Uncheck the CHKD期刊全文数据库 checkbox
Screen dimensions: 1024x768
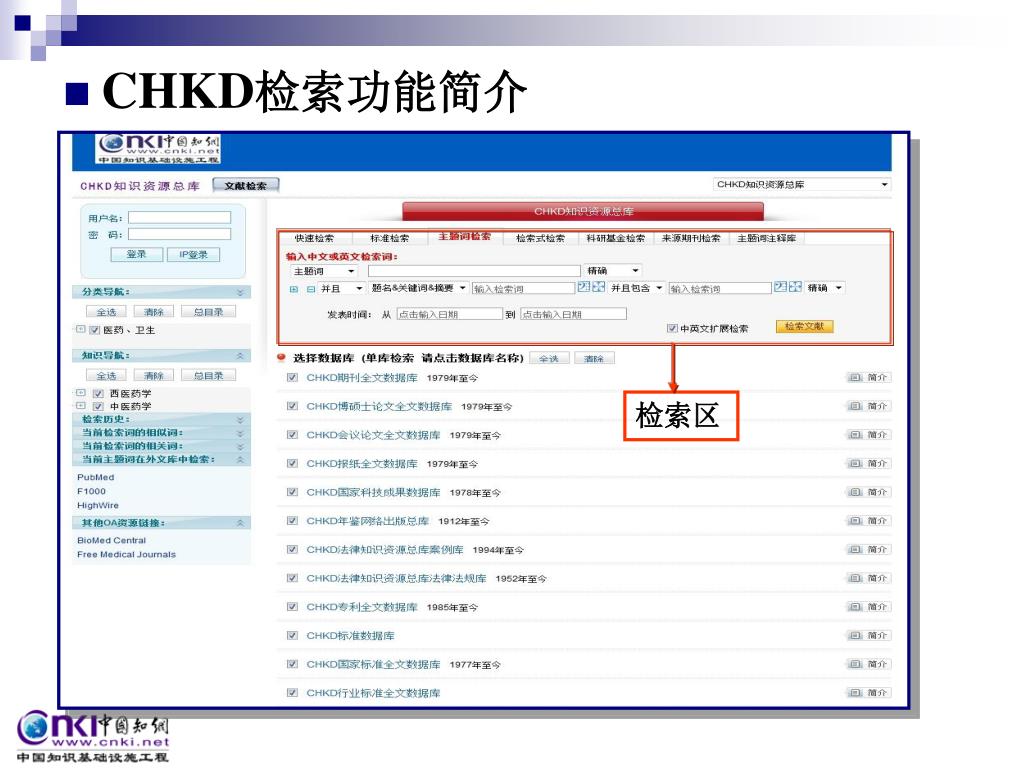point(293,377)
